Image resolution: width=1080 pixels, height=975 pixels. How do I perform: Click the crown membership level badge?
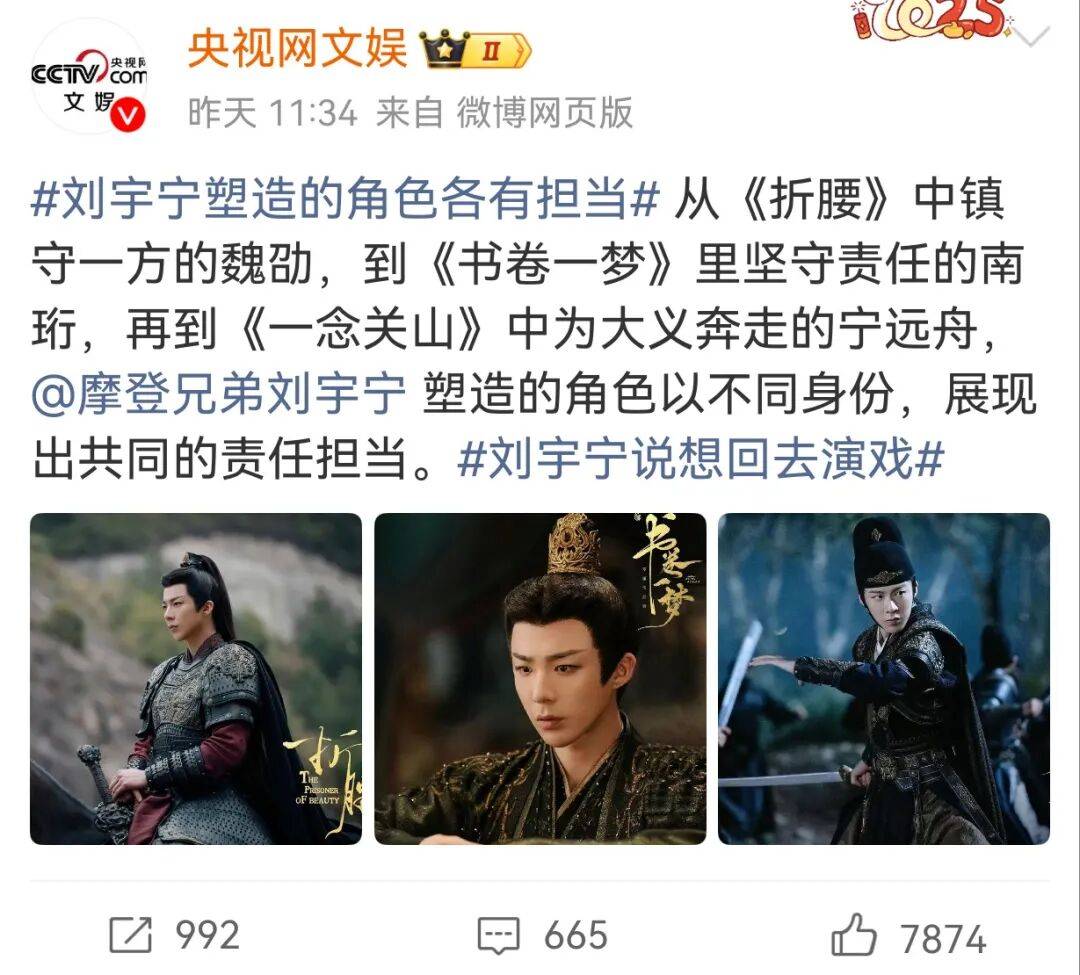(475, 50)
